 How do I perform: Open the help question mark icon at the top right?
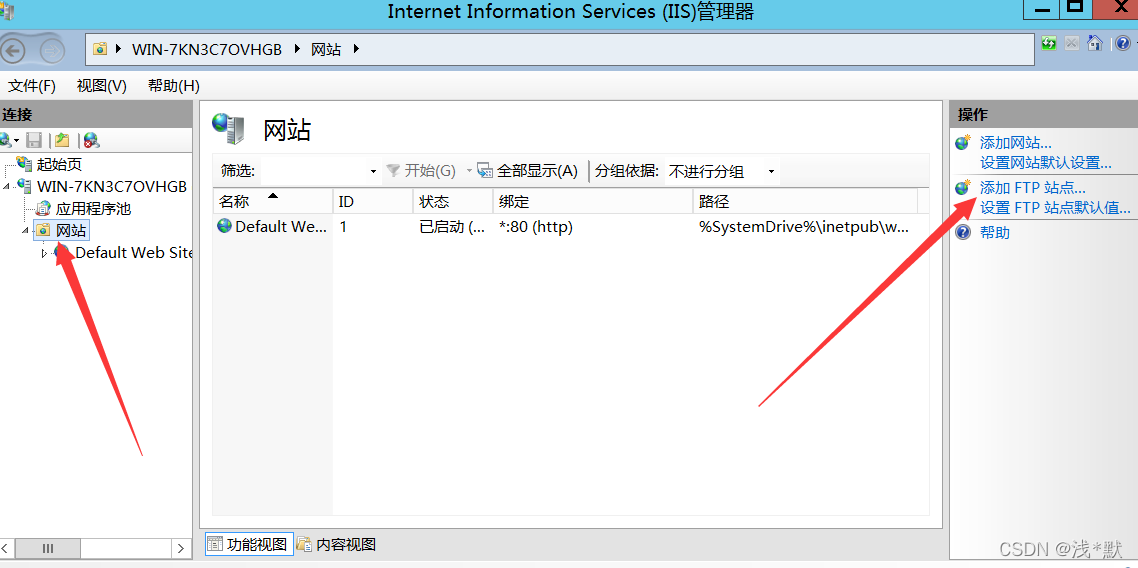pyautogui.click(x=1122, y=44)
